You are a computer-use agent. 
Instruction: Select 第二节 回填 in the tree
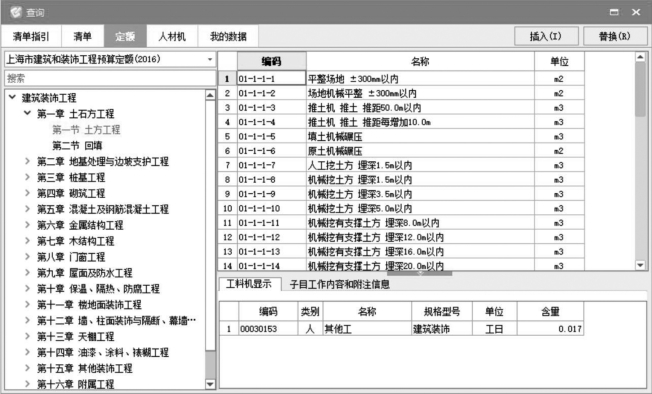coord(77,145)
